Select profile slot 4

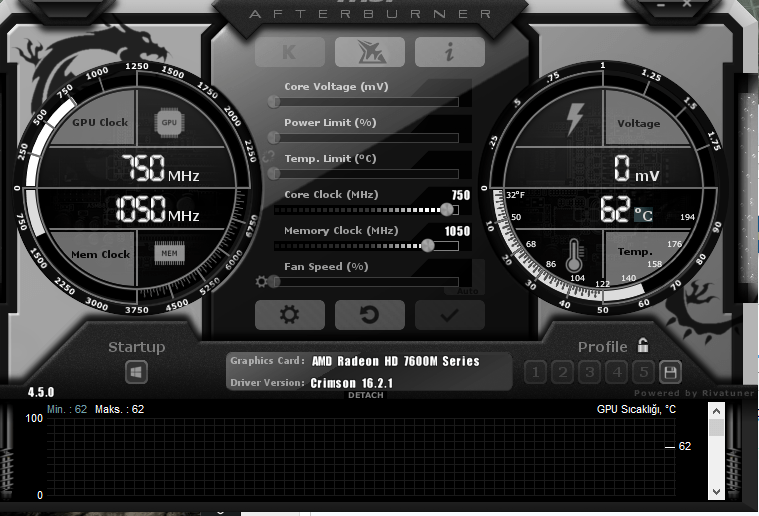617,372
